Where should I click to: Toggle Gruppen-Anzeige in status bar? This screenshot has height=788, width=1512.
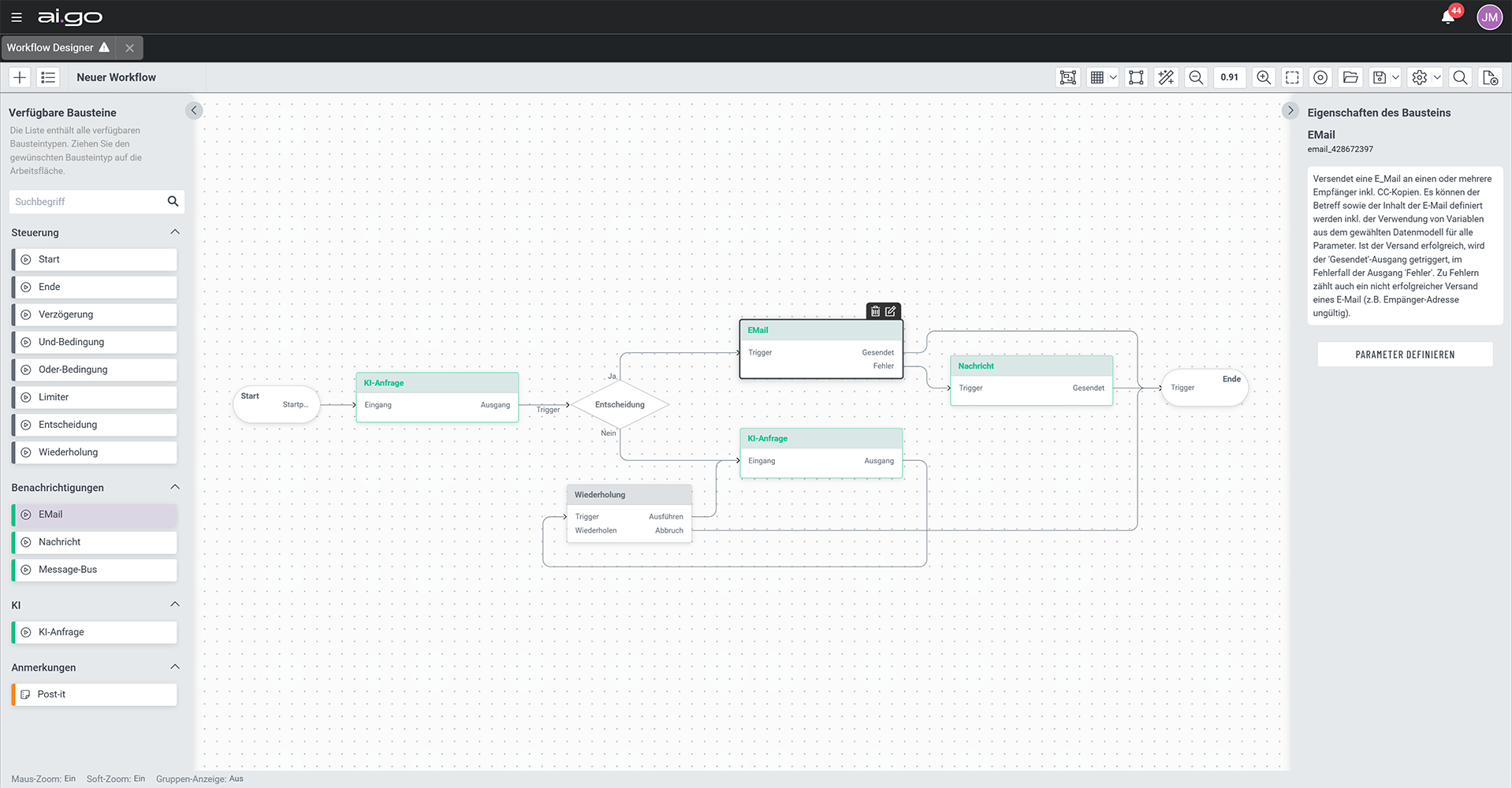(199, 779)
